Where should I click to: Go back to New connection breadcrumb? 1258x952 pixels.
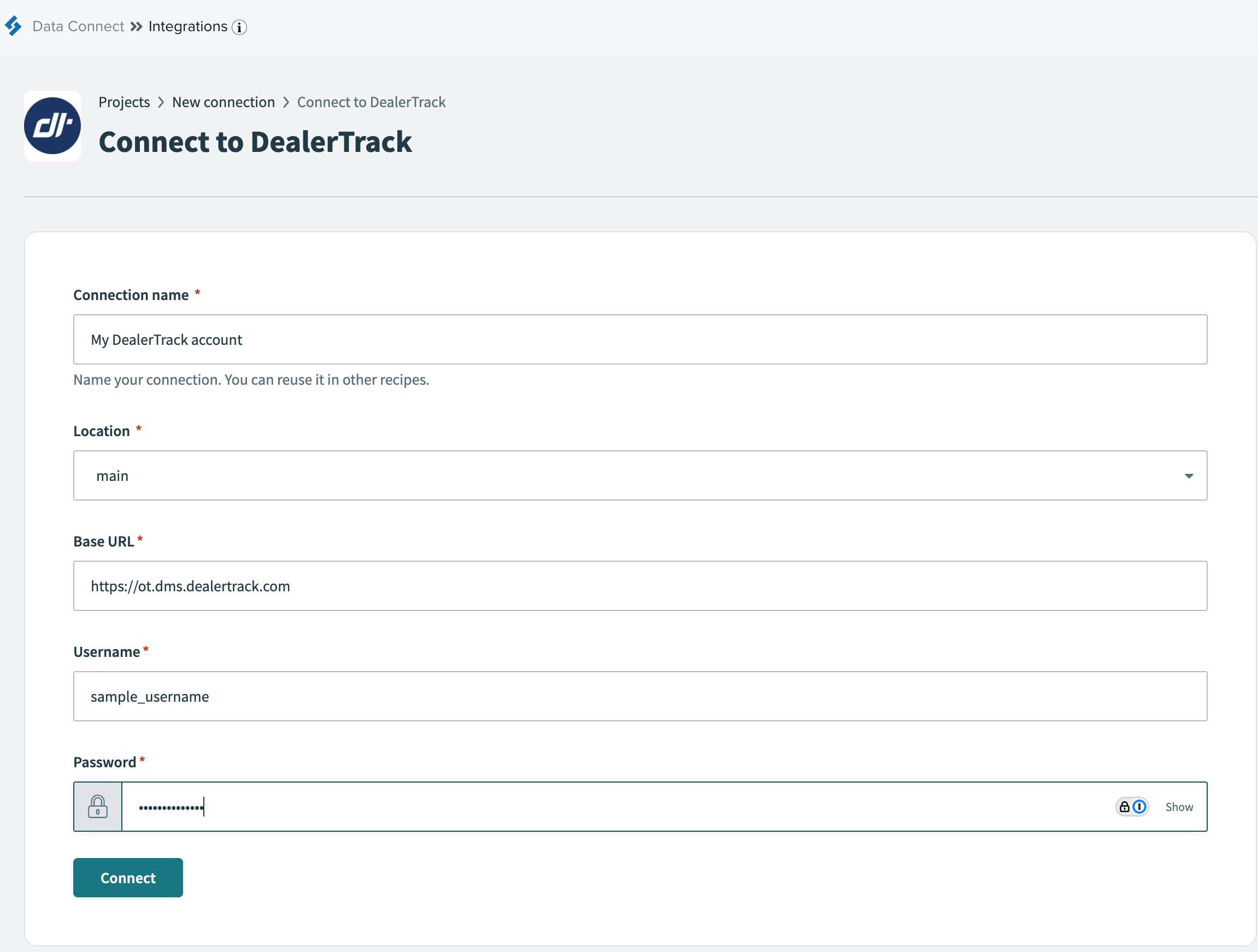[x=223, y=102]
